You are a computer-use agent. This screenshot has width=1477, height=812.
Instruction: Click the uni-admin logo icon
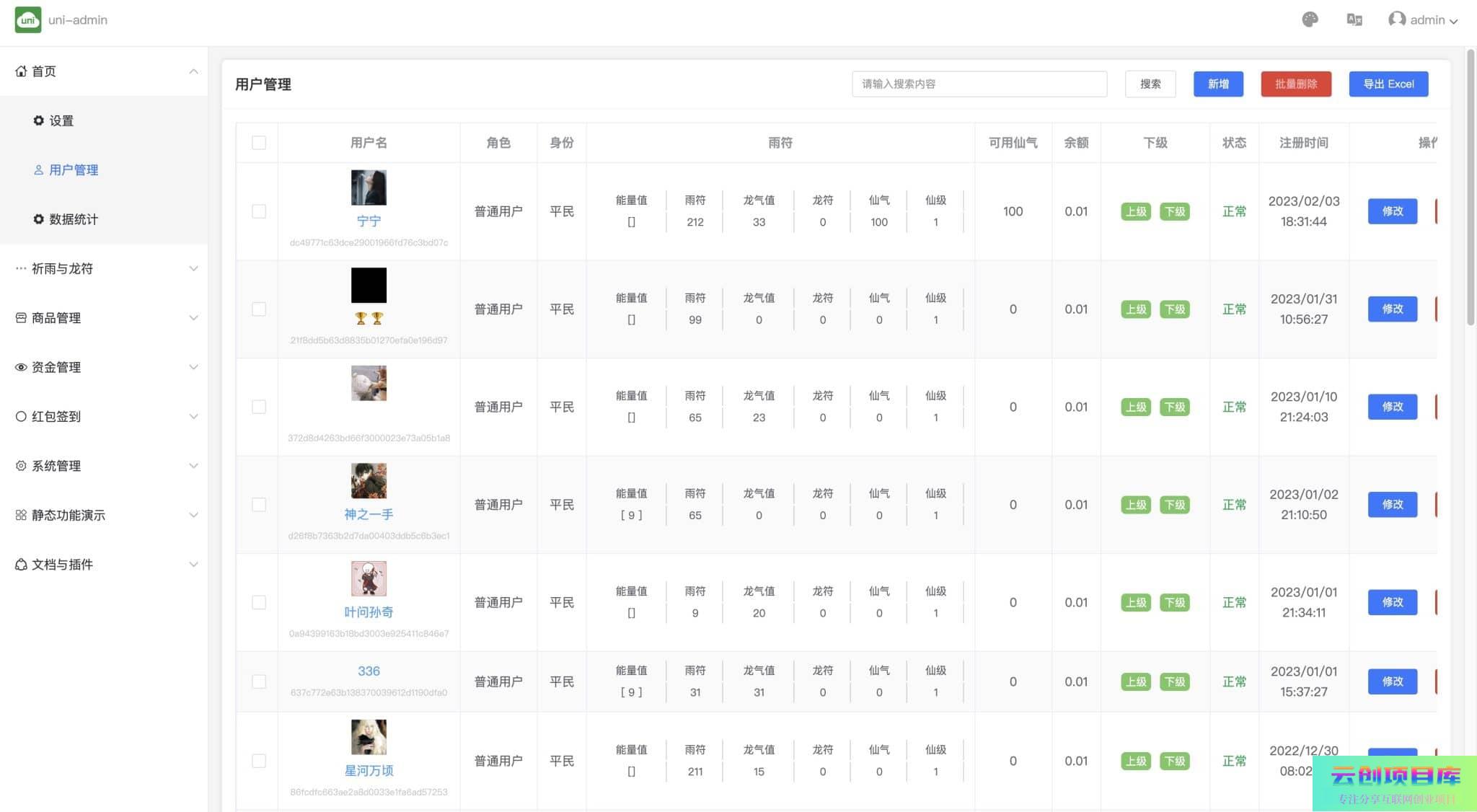pos(28,19)
